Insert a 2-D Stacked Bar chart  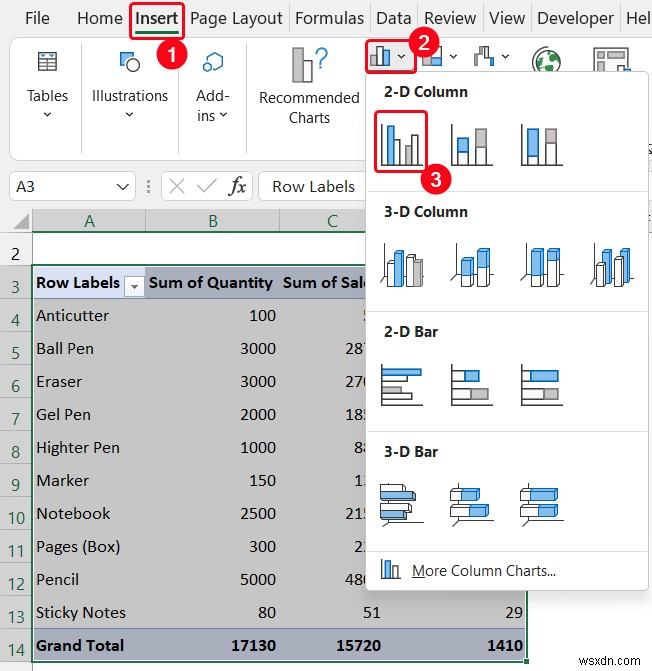click(471, 385)
